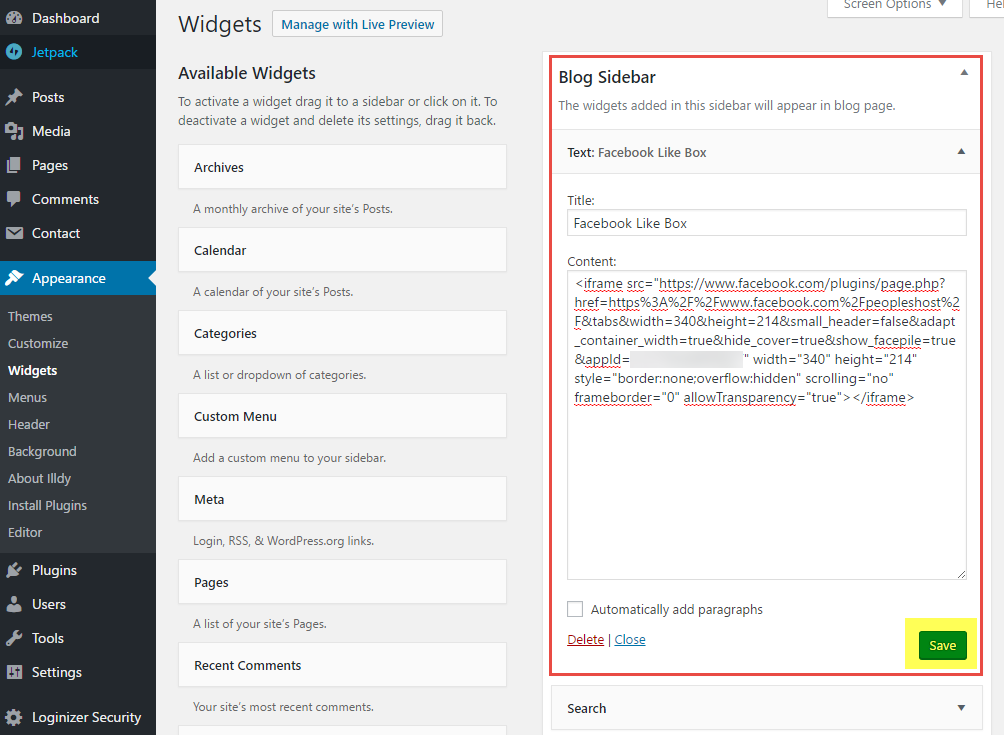Collapse the Blog Sidebar panel arrow
The image size is (1004, 735).
tap(964, 73)
